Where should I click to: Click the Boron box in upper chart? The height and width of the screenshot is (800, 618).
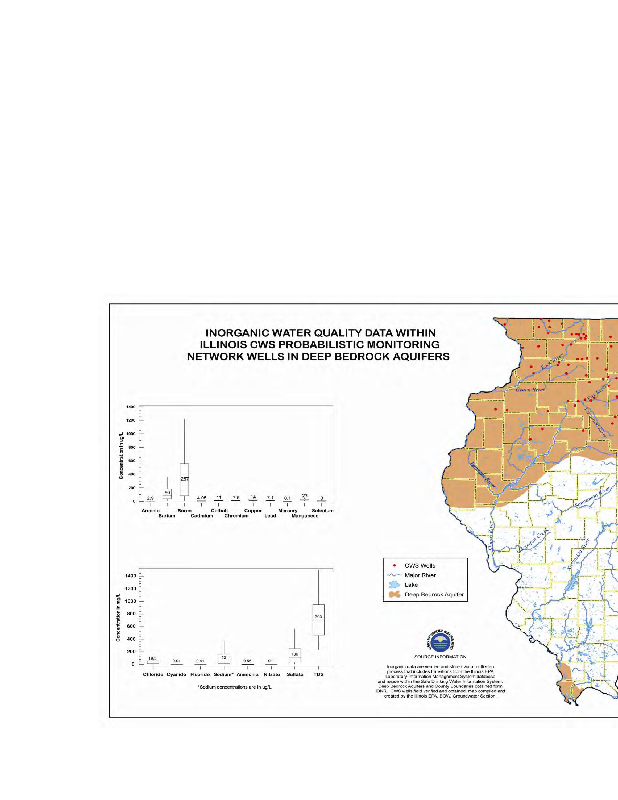(x=184, y=479)
